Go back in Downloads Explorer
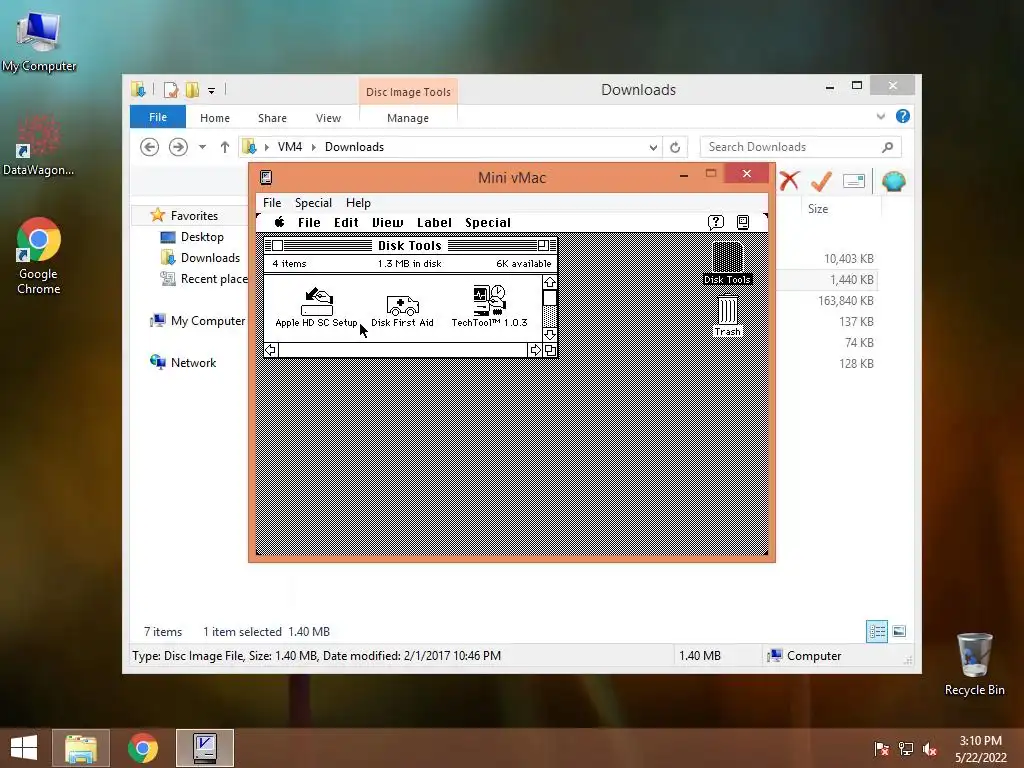1024x768 pixels. [x=150, y=147]
